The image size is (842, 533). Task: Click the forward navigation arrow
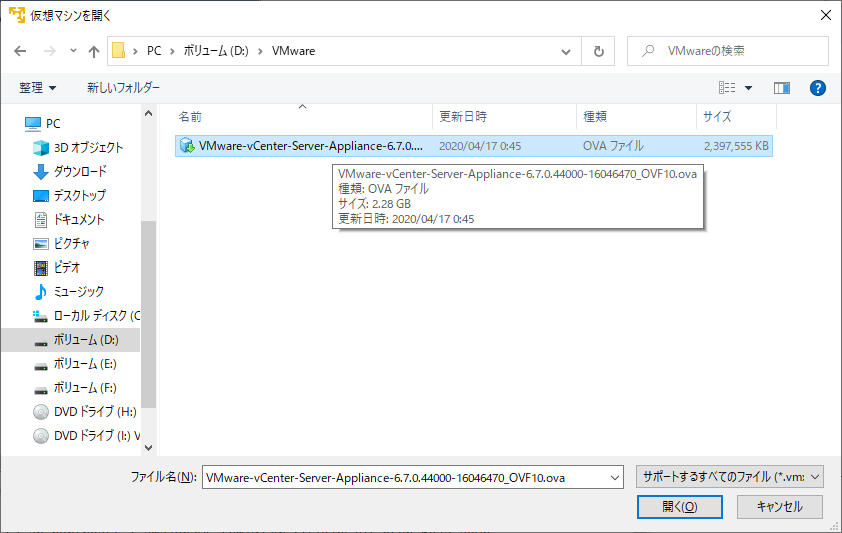[49, 51]
